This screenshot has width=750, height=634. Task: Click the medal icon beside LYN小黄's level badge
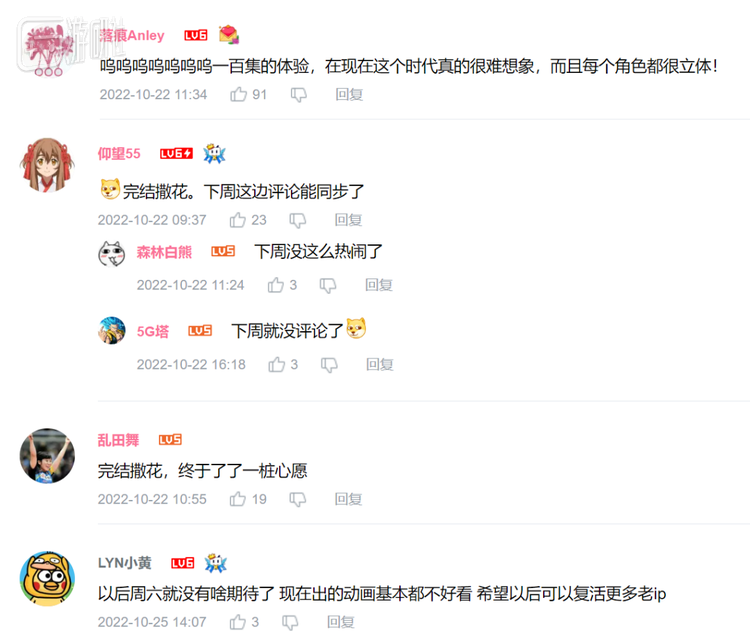click(216, 563)
